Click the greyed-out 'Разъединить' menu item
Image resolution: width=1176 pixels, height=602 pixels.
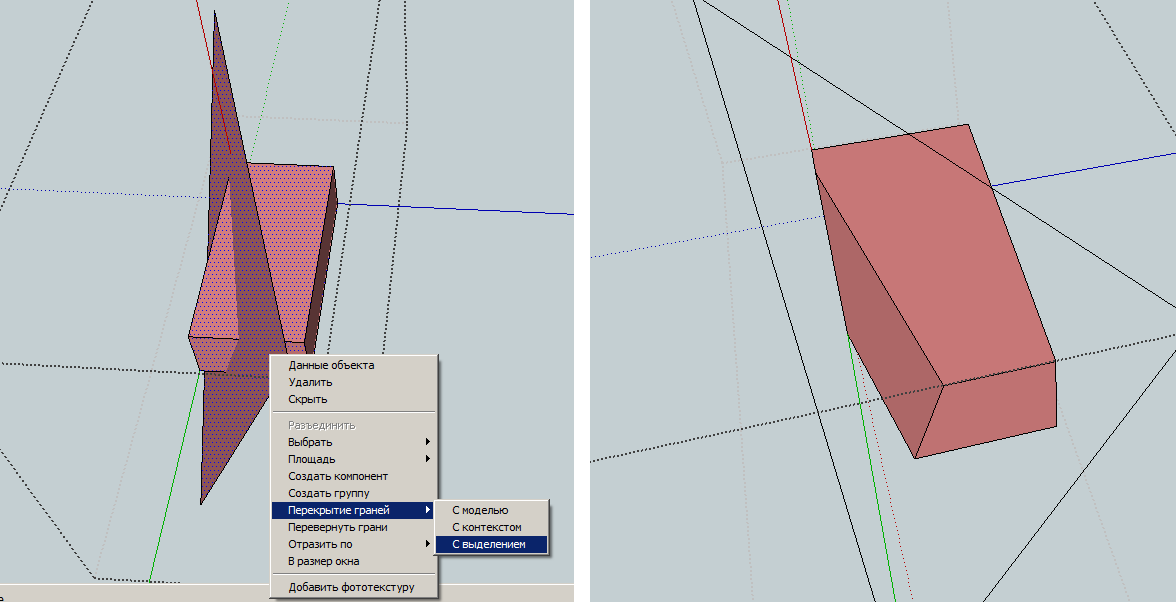[322, 425]
